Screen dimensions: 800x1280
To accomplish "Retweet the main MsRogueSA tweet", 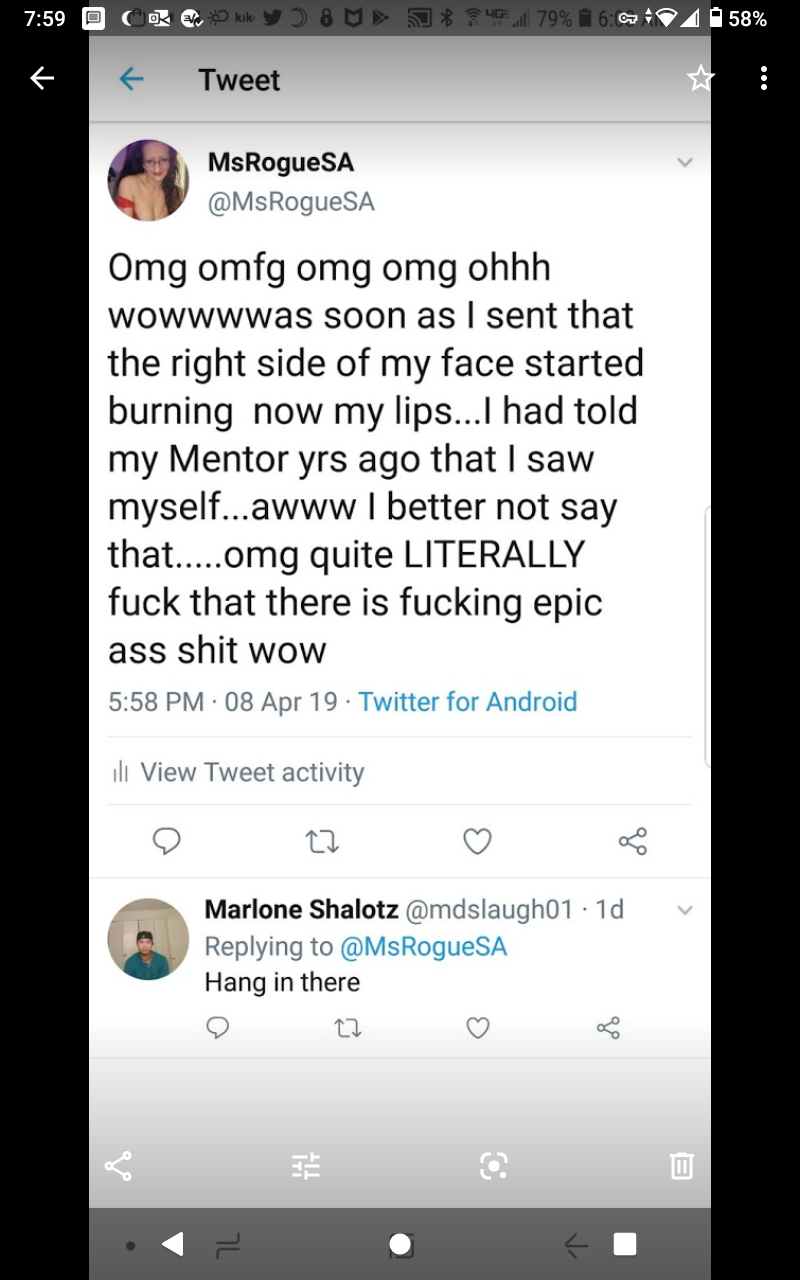I will click(x=322, y=842).
